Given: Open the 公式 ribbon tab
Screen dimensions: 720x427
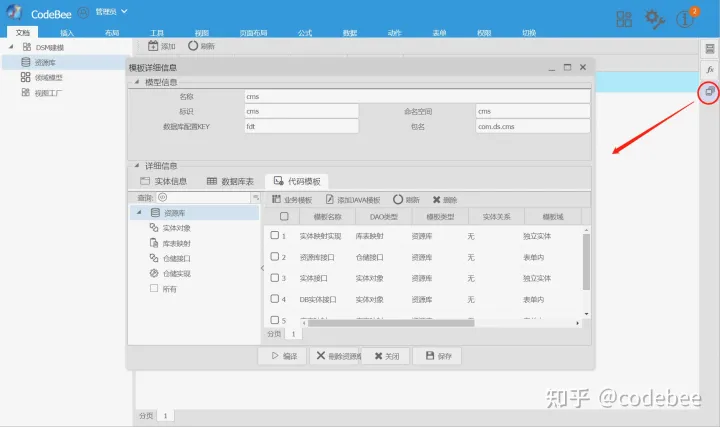Looking at the screenshot, I should [x=305, y=33].
